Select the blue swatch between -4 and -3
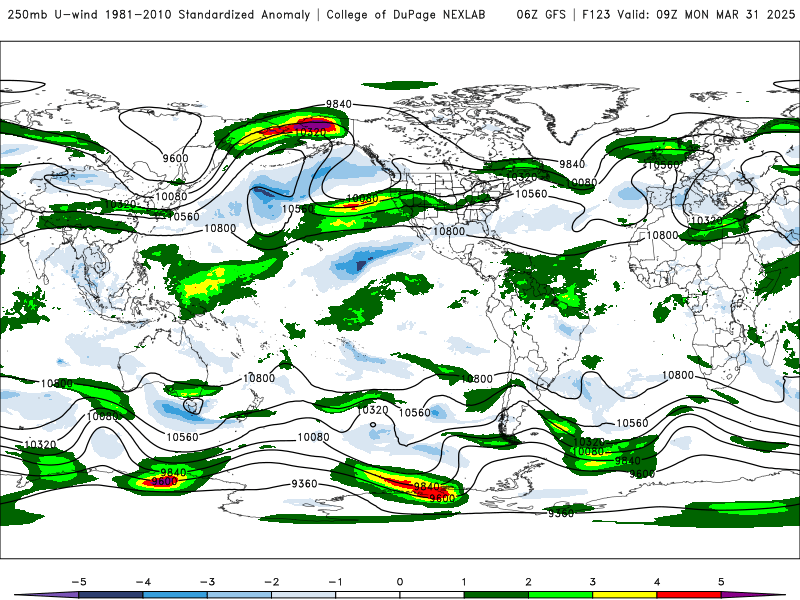800x600 pixels. pos(175,595)
